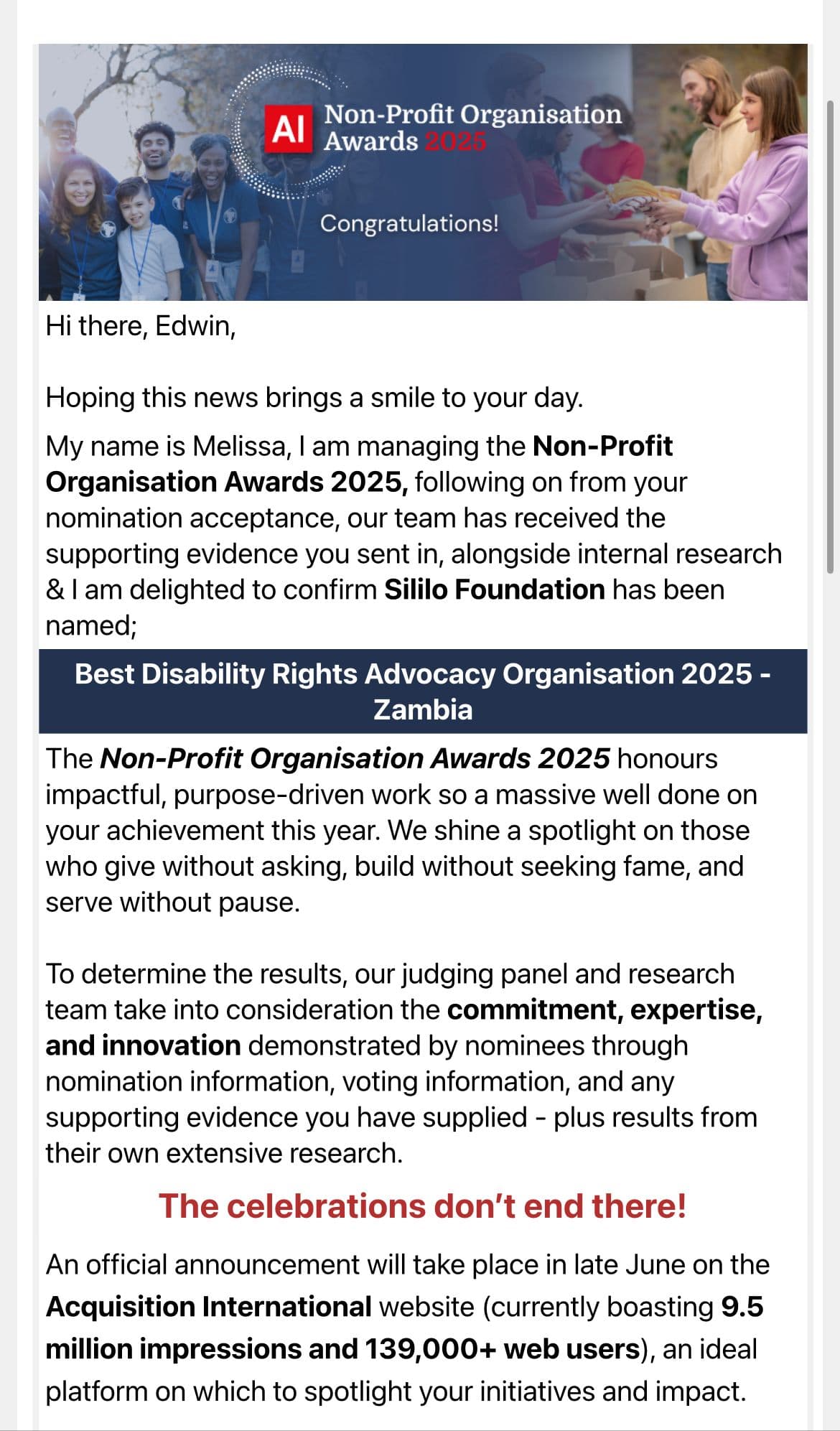Select the dark blue award title bar

click(423, 691)
